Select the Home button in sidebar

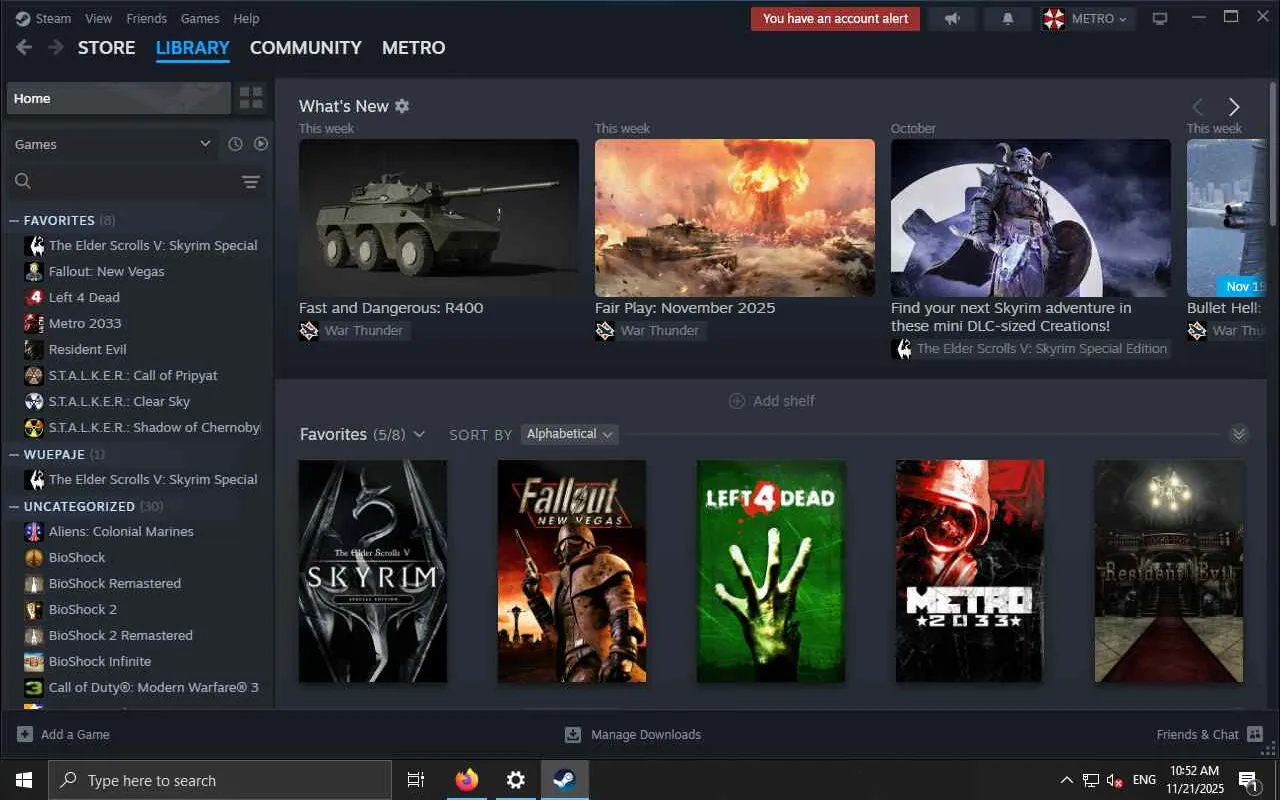(x=118, y=98)
